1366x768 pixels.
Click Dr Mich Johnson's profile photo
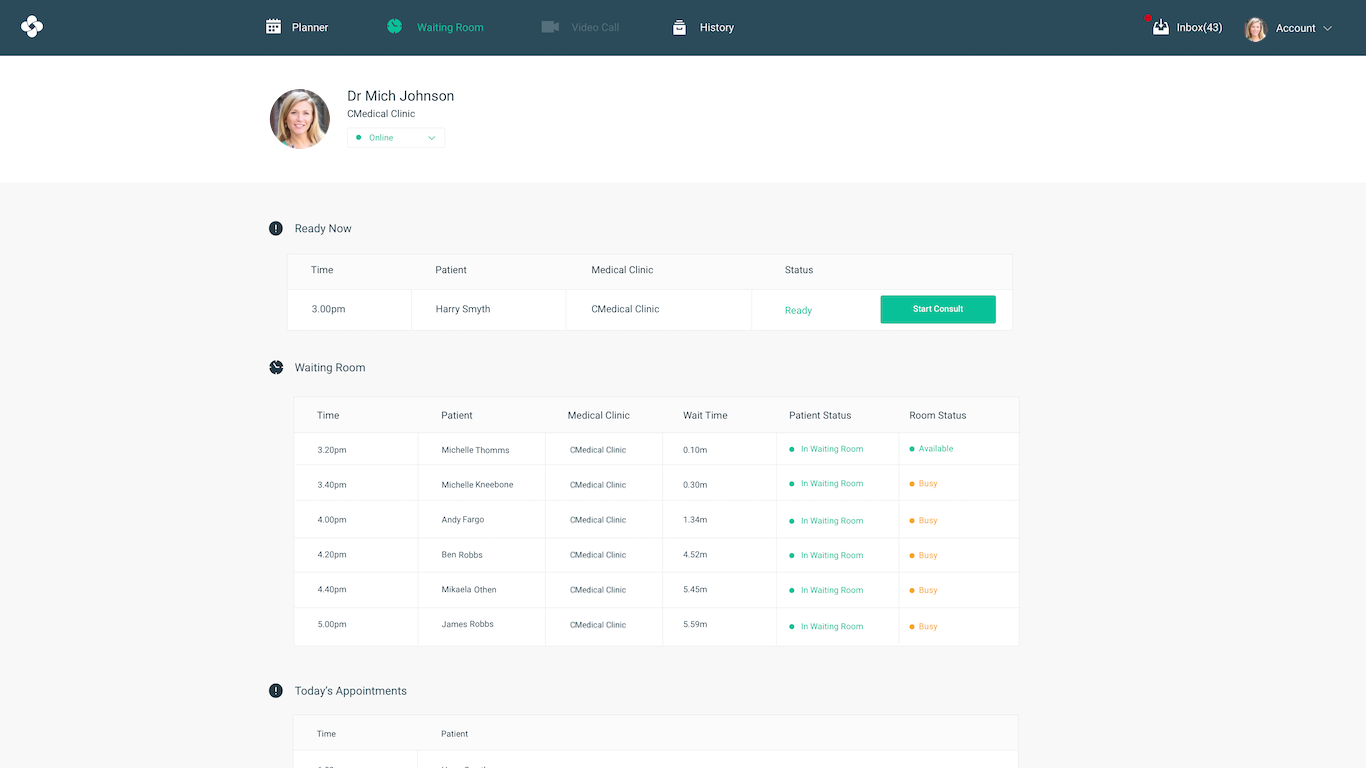(x=300, y=119)
